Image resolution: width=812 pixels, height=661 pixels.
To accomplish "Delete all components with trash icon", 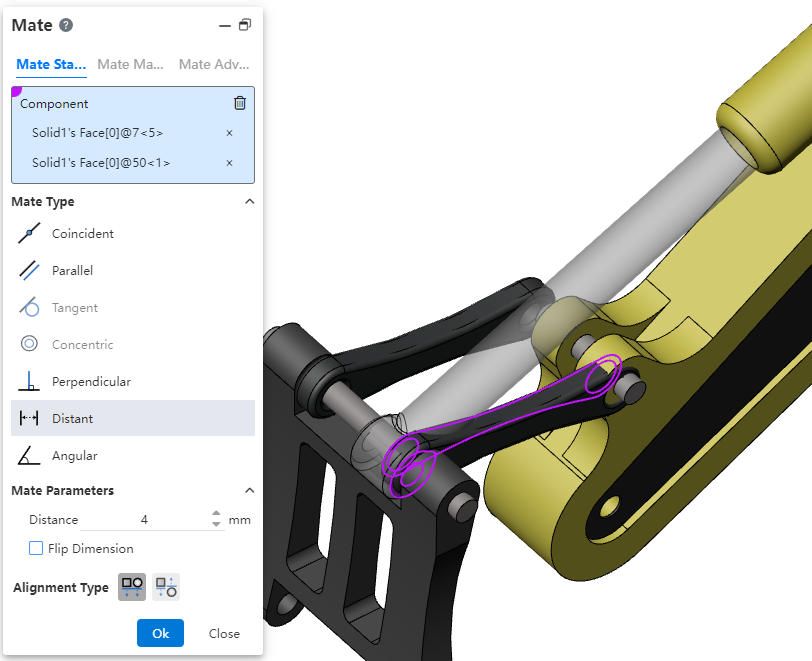I will pos(240,103).
